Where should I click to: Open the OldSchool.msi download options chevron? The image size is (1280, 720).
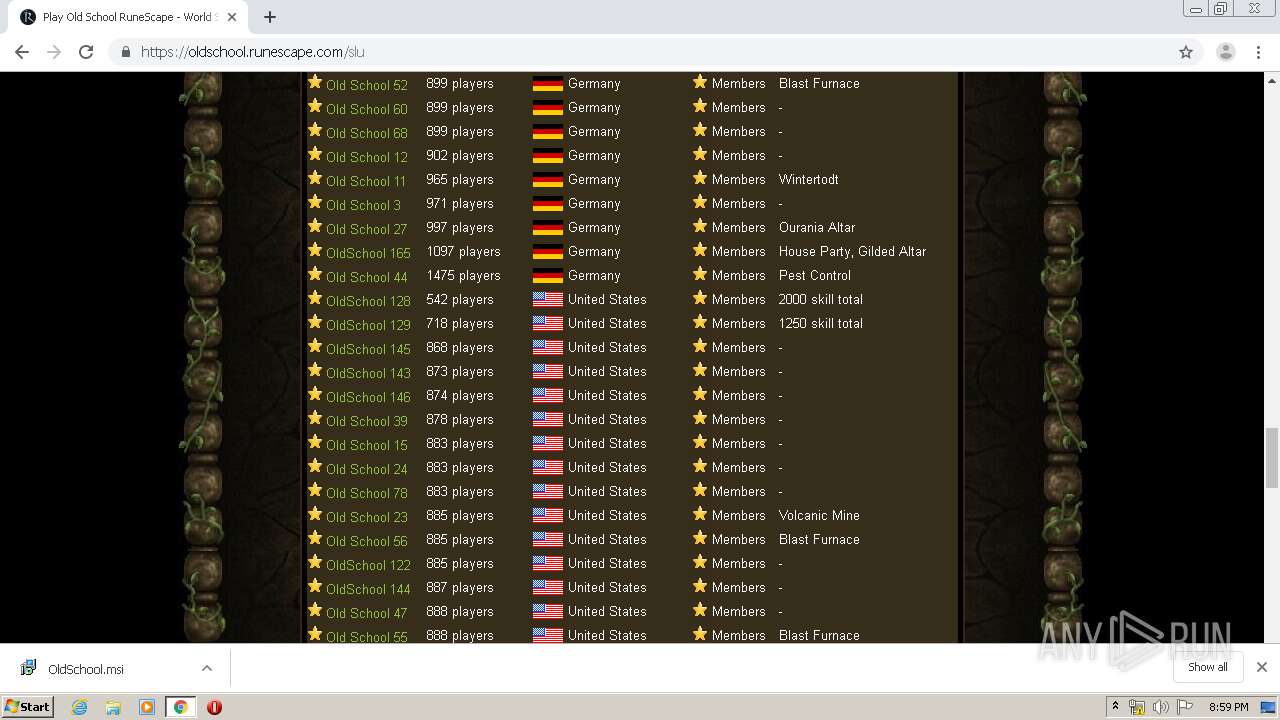pyautogui.click(x=207, y=668)
